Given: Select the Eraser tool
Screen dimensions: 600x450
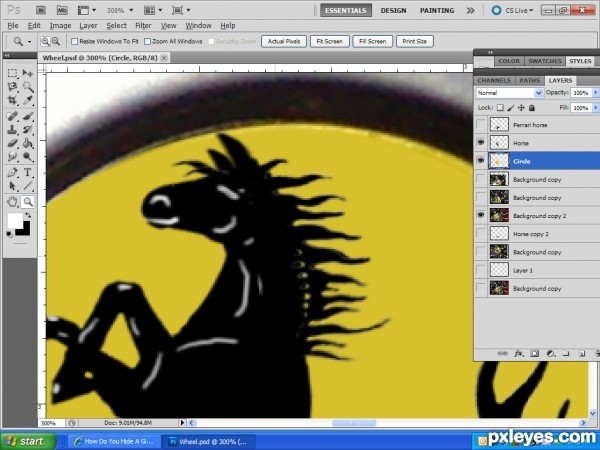Looking at the screenshot, I should tap(13, 143).
